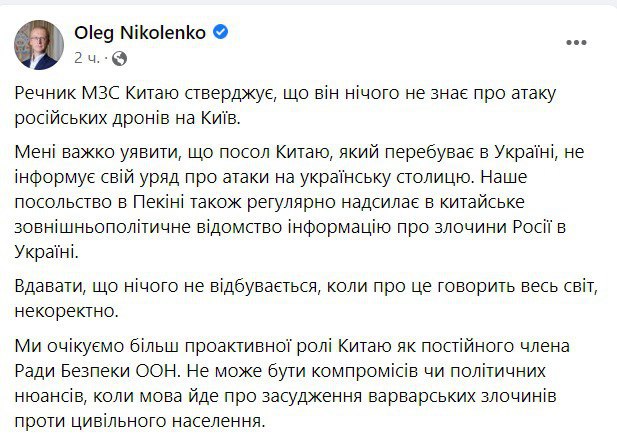Open the three-dot post options menu
This screenshot has height=442, width=617.
[x=575, y=43]
